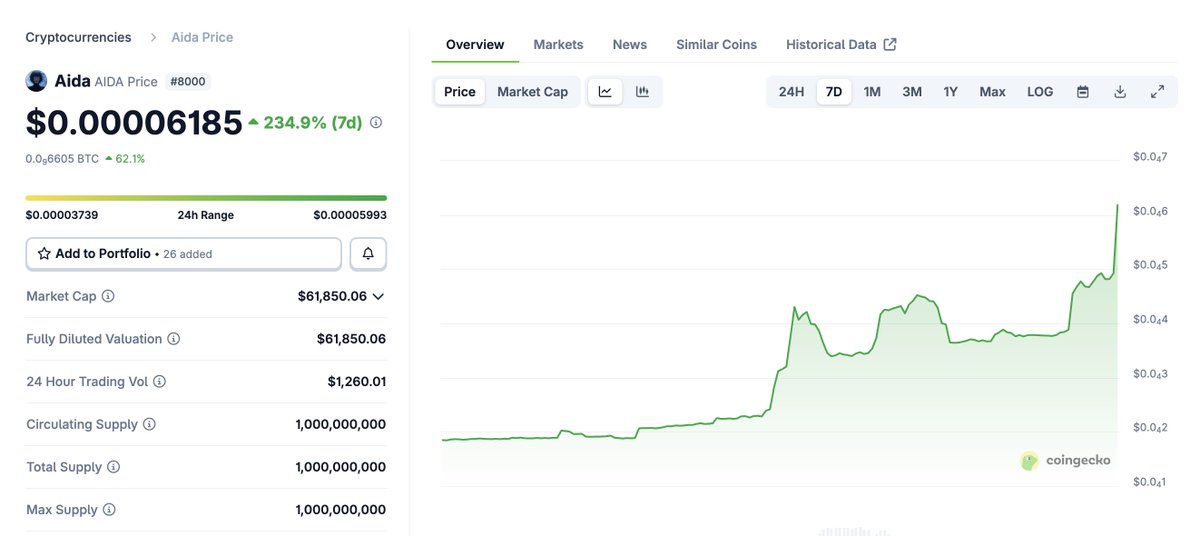Viewport: 1200px width, 536px height.
Task: Select the Market Cap chart toggle
Action: pos(532,92)
